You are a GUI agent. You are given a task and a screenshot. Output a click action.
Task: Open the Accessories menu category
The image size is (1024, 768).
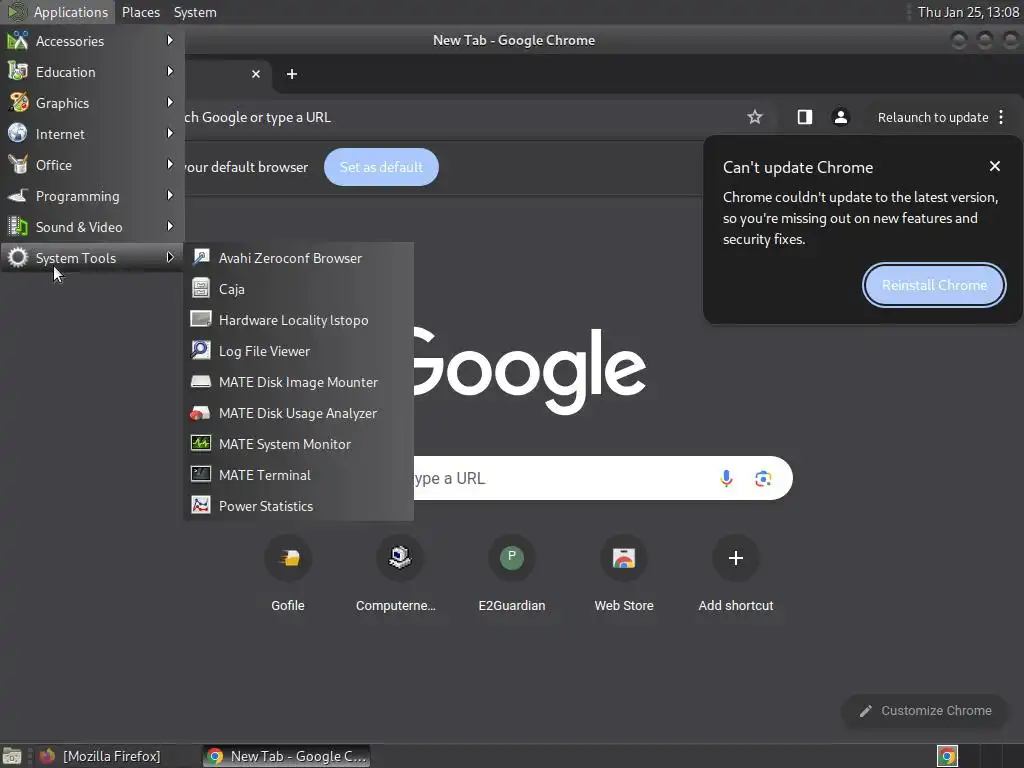[92, 40]
